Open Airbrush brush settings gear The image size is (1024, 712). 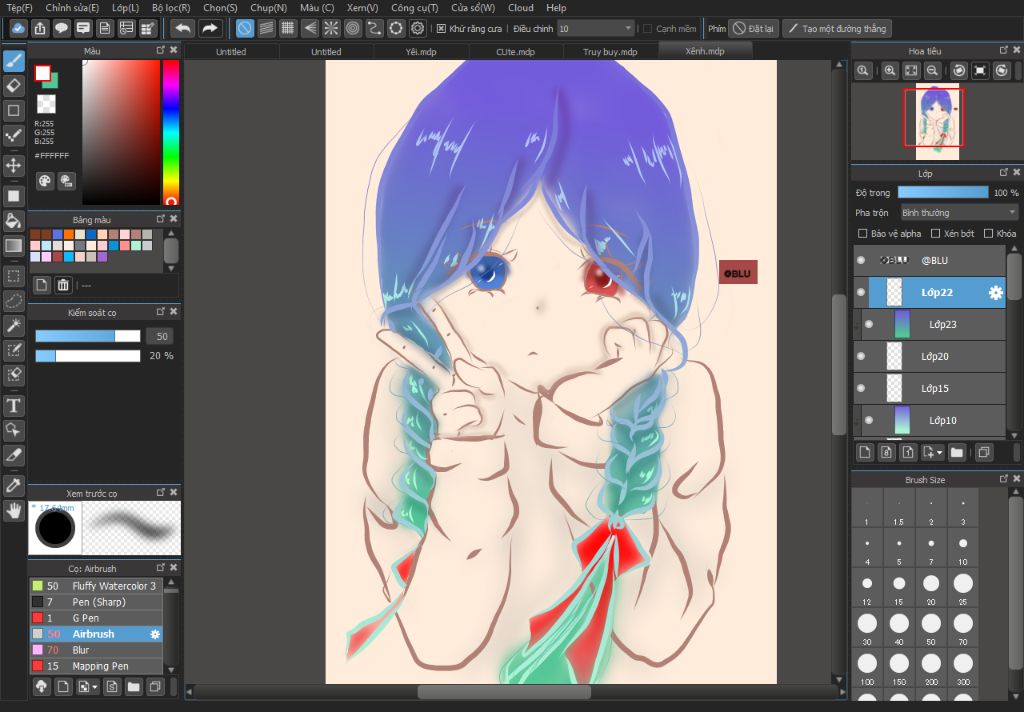155,634
